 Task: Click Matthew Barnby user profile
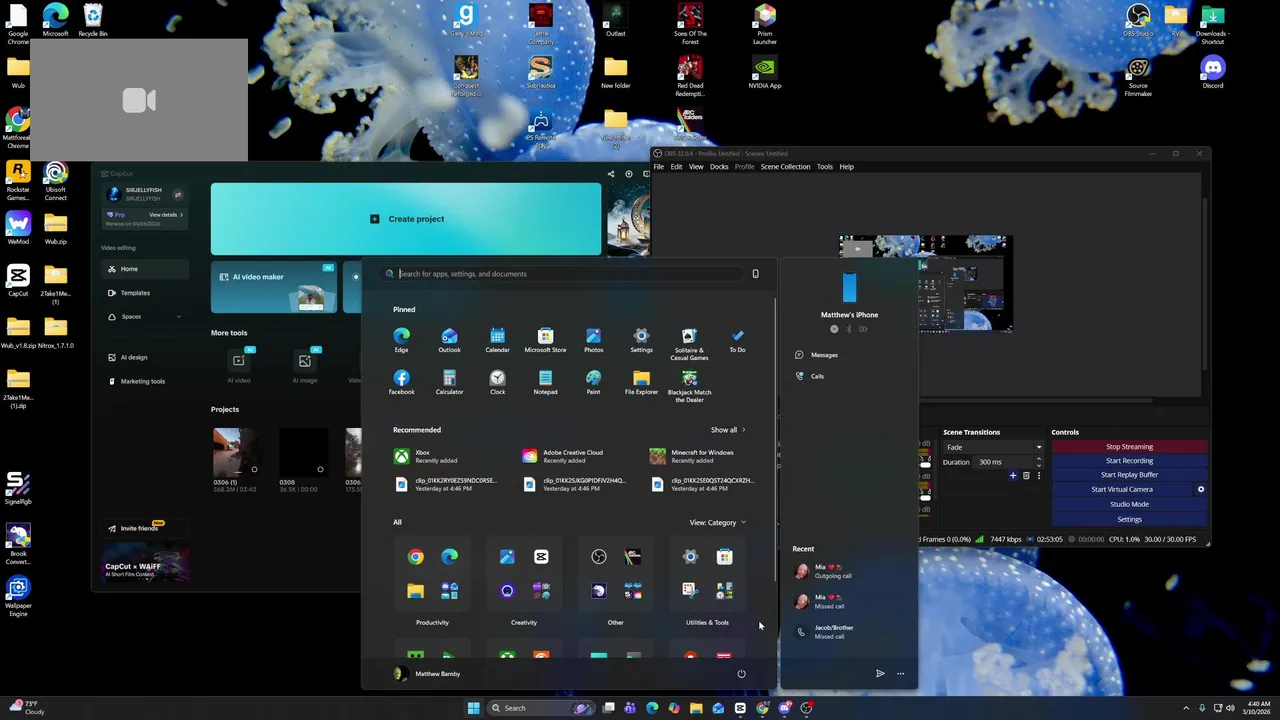[427, 673]
